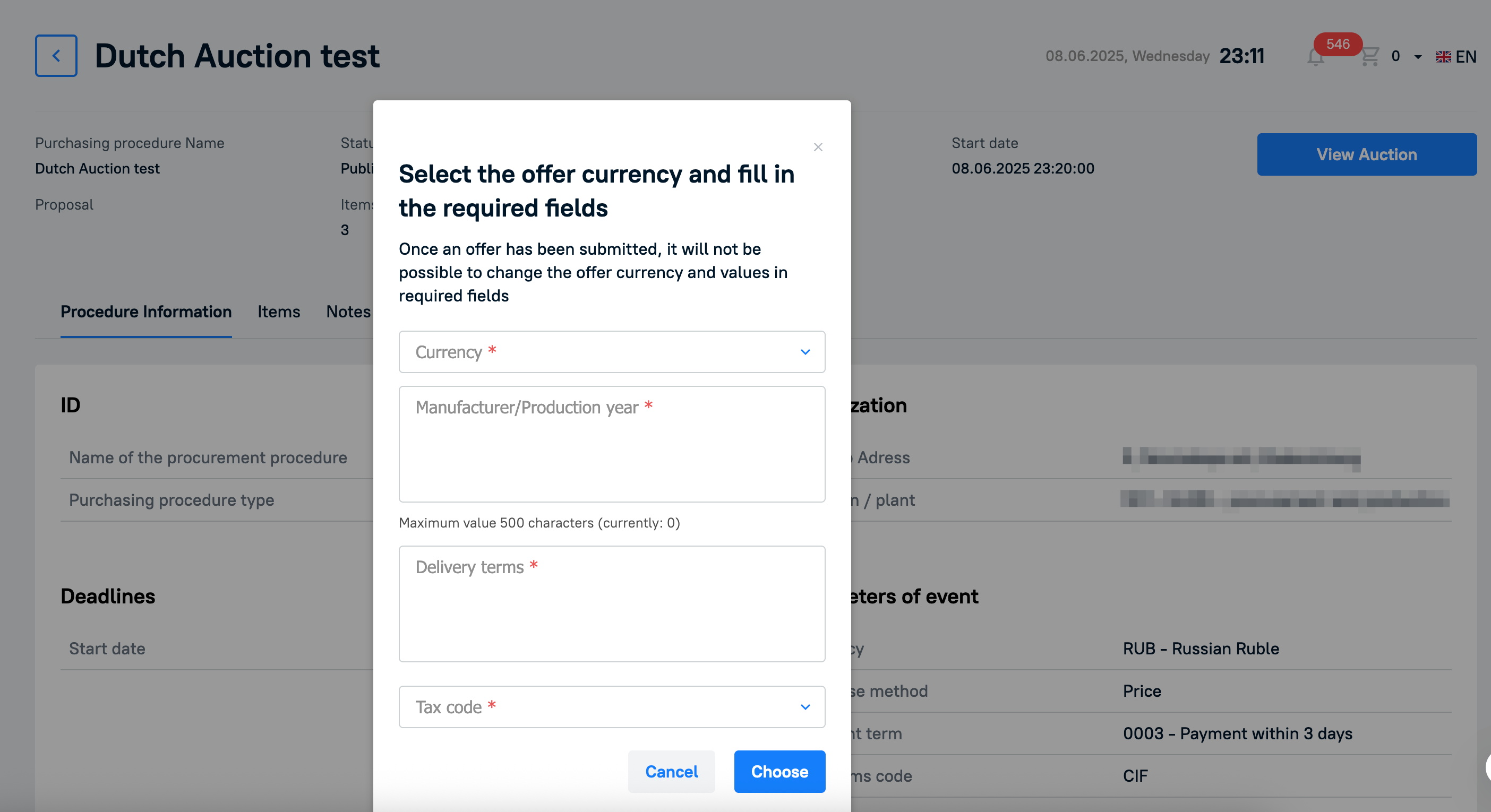Open the cart count dropdown arrow
1491x812 pixels.
point(1418,57)
